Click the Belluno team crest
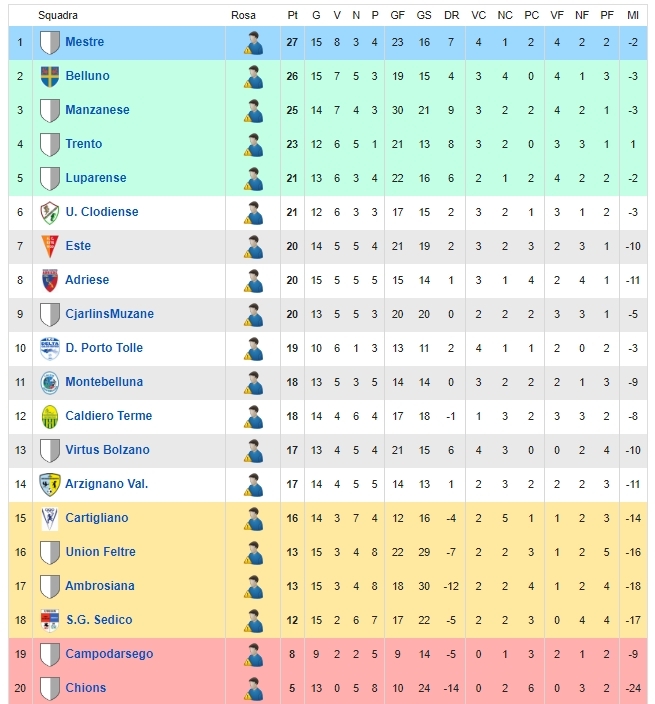This screenshot has height=704, width=655. 49,76
